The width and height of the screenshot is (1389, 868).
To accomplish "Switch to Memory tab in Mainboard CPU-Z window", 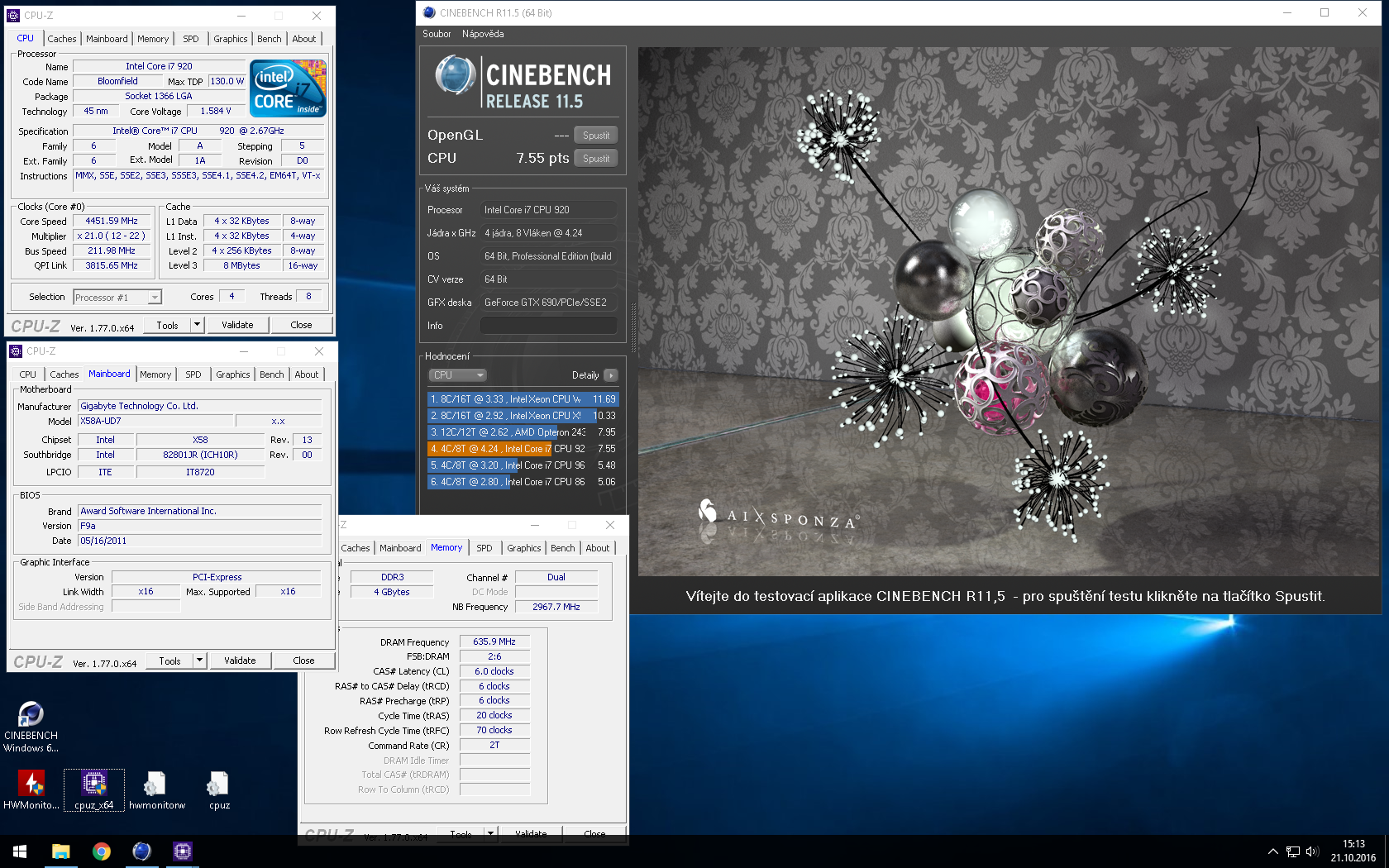I will click(x=155, y=374).
